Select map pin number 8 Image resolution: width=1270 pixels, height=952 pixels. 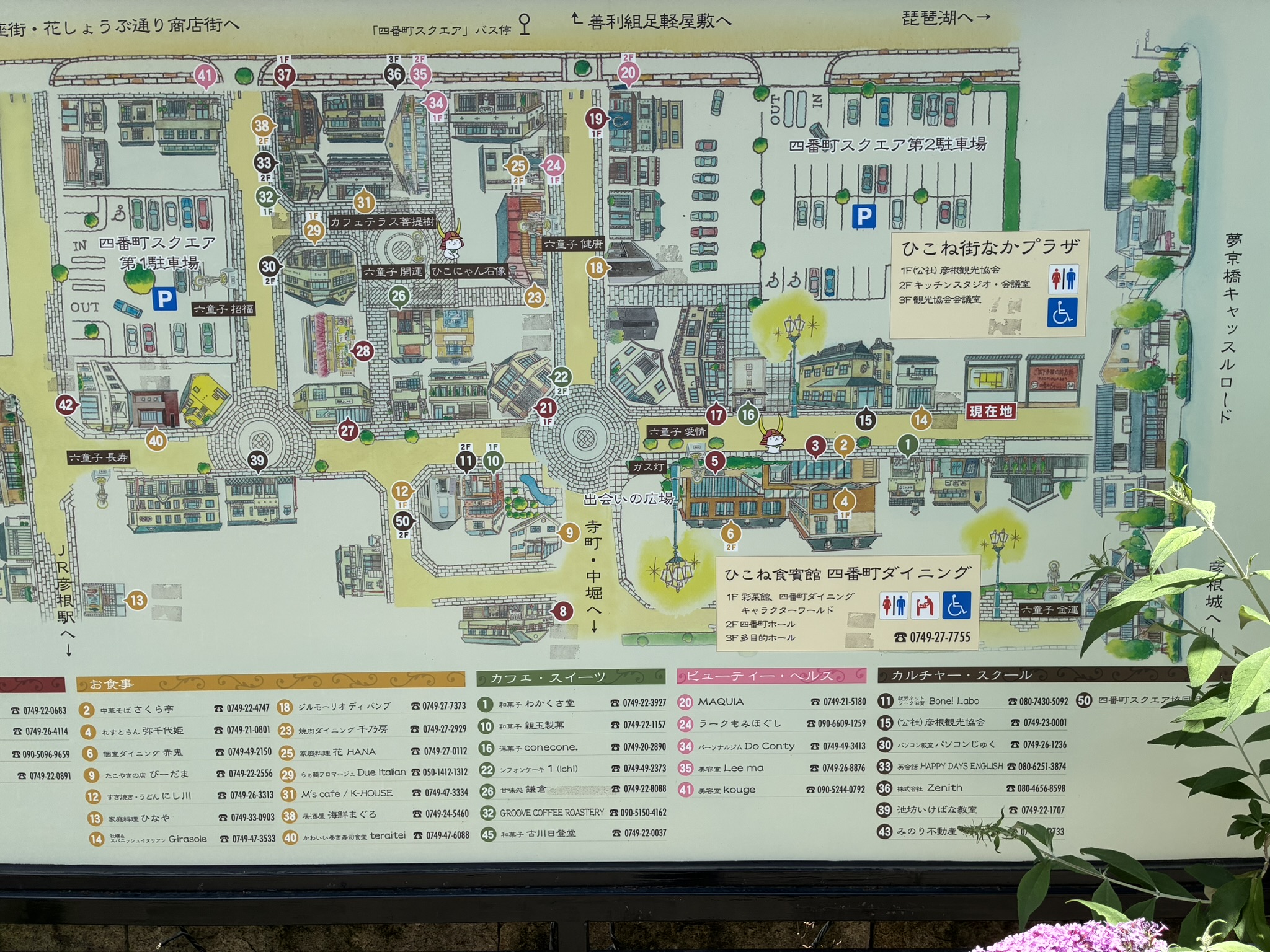click(562, 611)
